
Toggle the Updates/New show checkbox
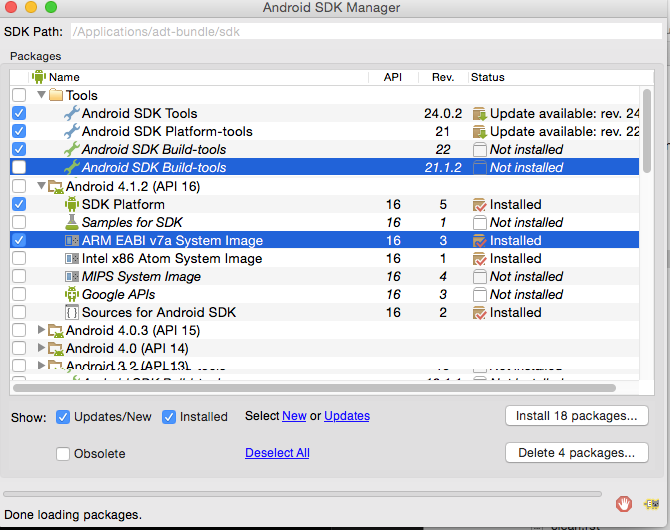(x=63, y=417)
